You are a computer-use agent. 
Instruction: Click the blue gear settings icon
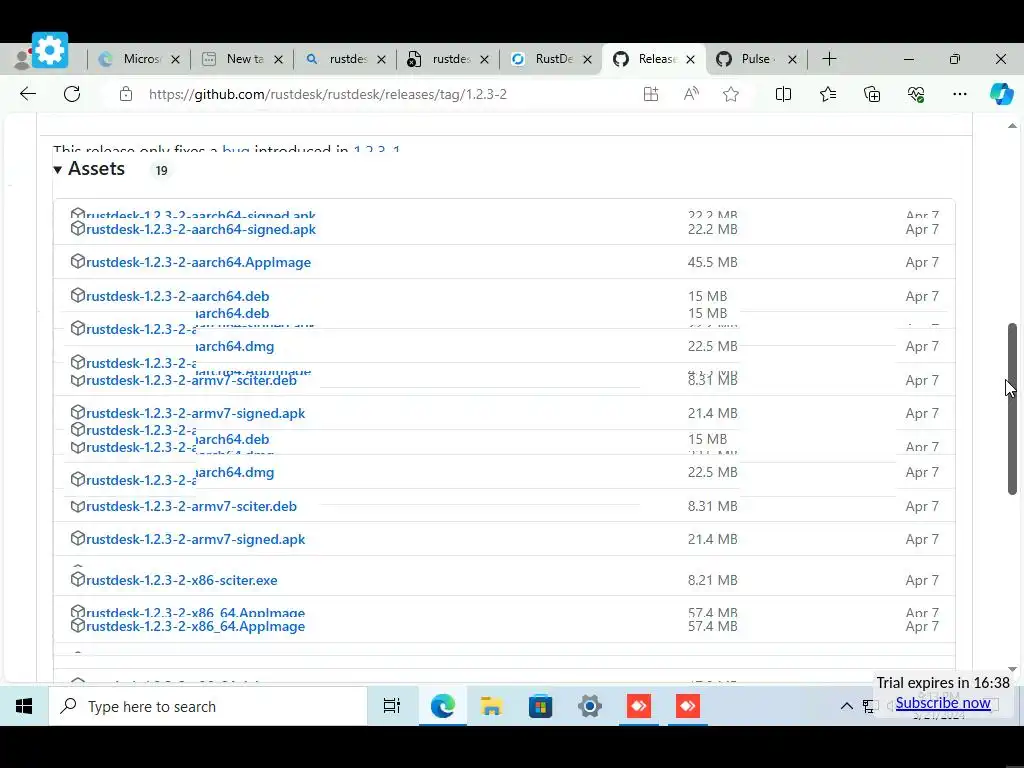click(x=50, y=50)
